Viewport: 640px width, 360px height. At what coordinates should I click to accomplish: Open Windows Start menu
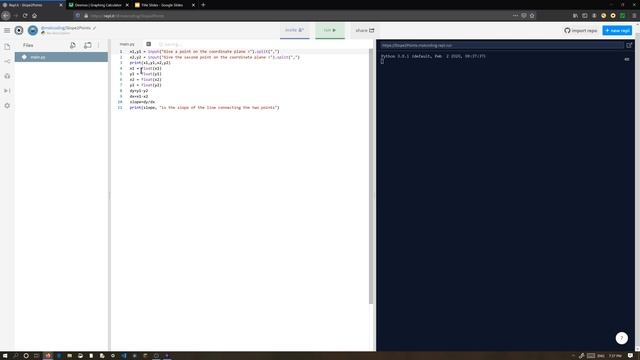5,356
